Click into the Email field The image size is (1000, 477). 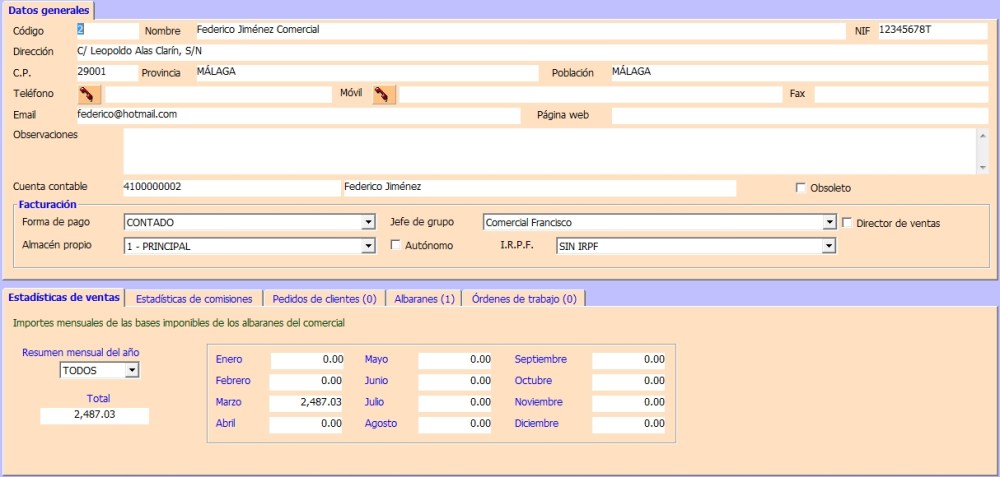(x=298, y=116)
